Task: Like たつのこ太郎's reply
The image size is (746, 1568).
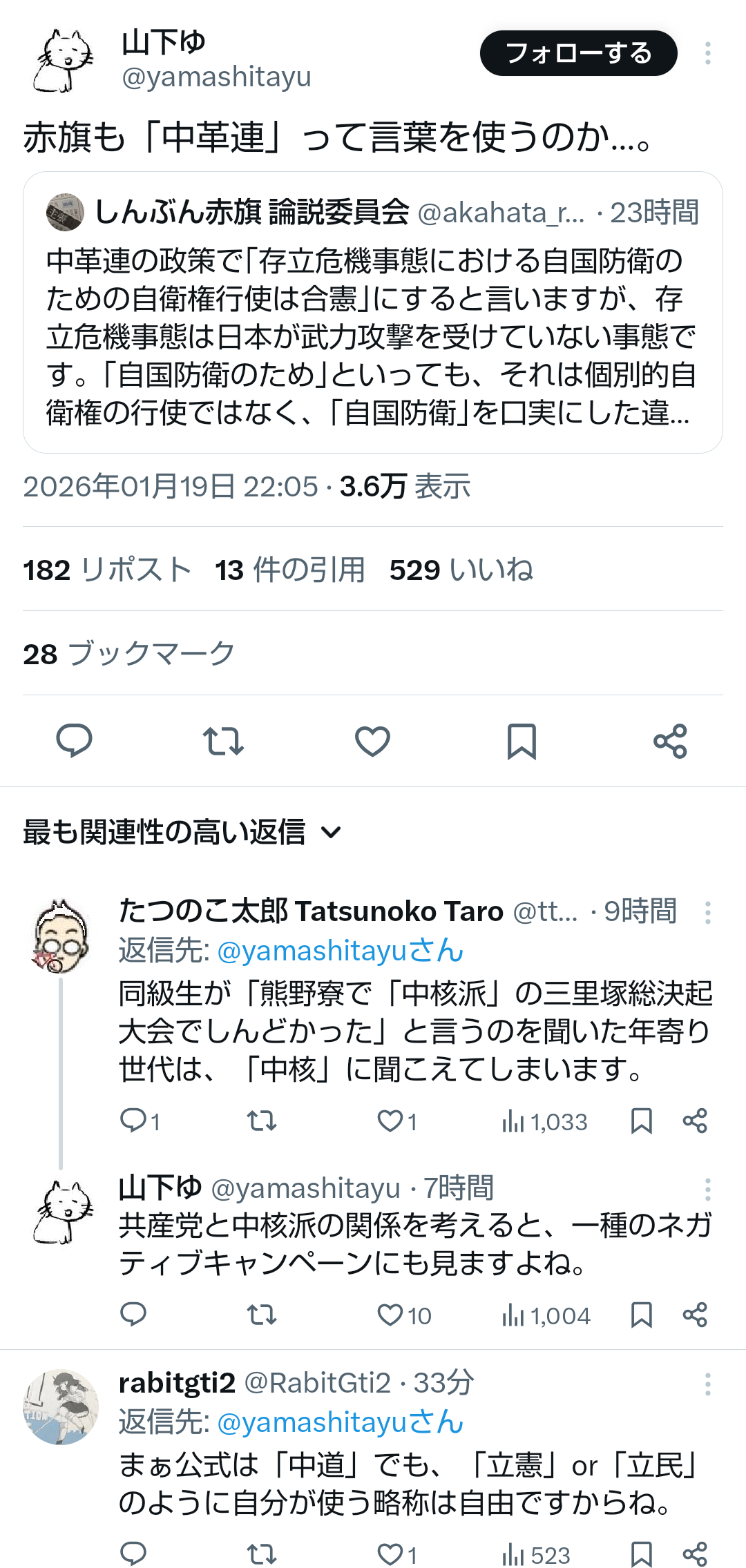Action: [x=390, y=1121]
